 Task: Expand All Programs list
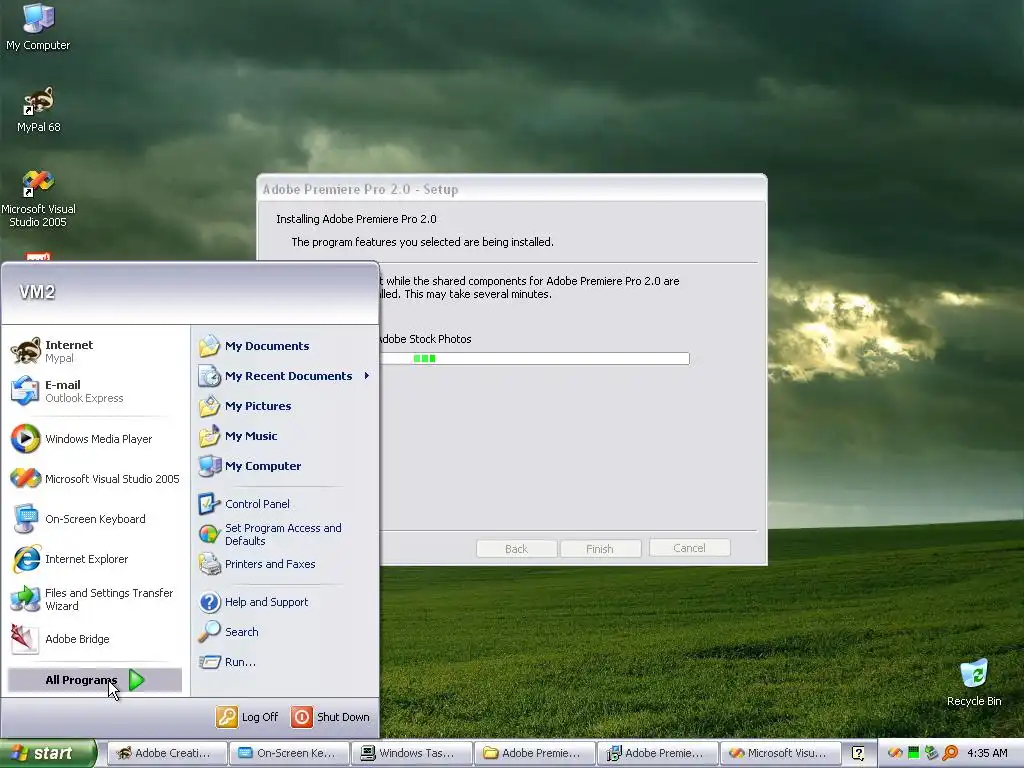(x=95, y=680)
